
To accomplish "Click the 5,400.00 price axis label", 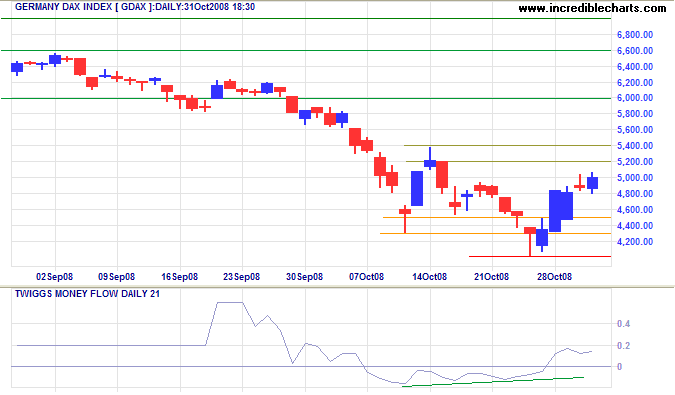I will point(635,146).
